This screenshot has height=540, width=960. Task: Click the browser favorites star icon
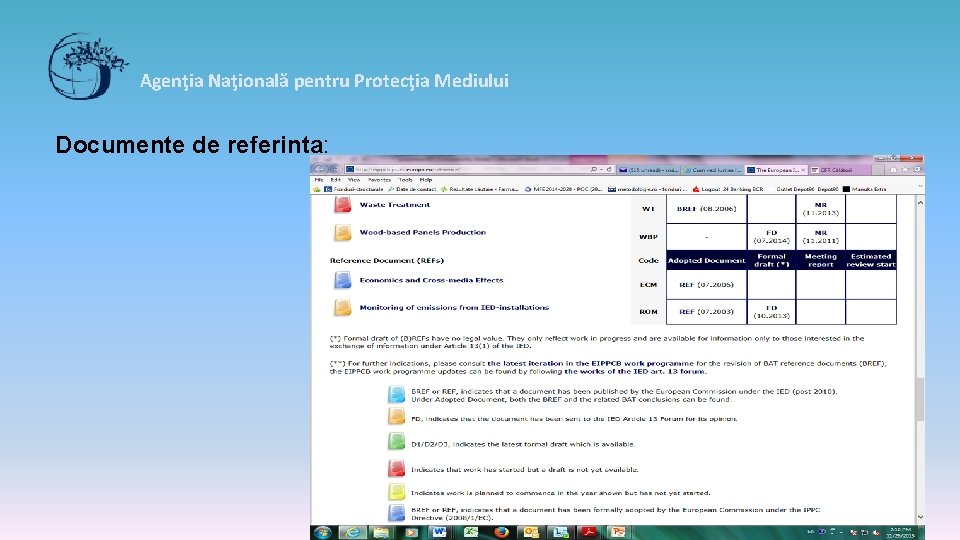pyautogui.click(x=905, y=170)
